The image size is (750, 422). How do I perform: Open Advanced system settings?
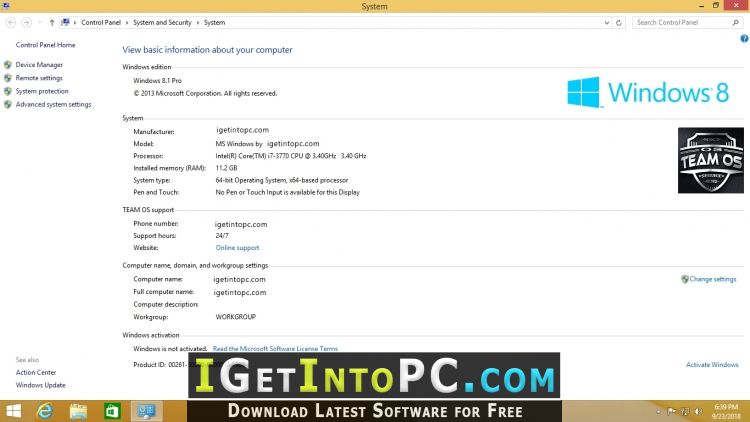[53, 104]
